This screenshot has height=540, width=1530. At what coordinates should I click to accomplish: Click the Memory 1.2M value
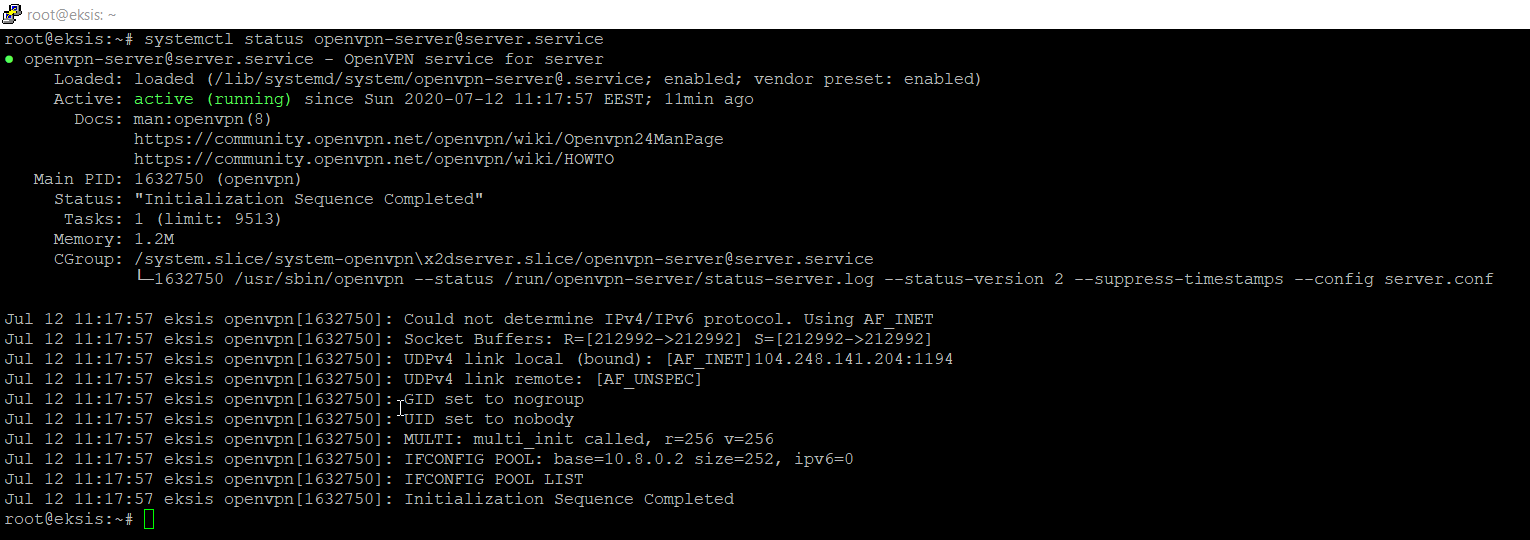[x=154, y=239]
